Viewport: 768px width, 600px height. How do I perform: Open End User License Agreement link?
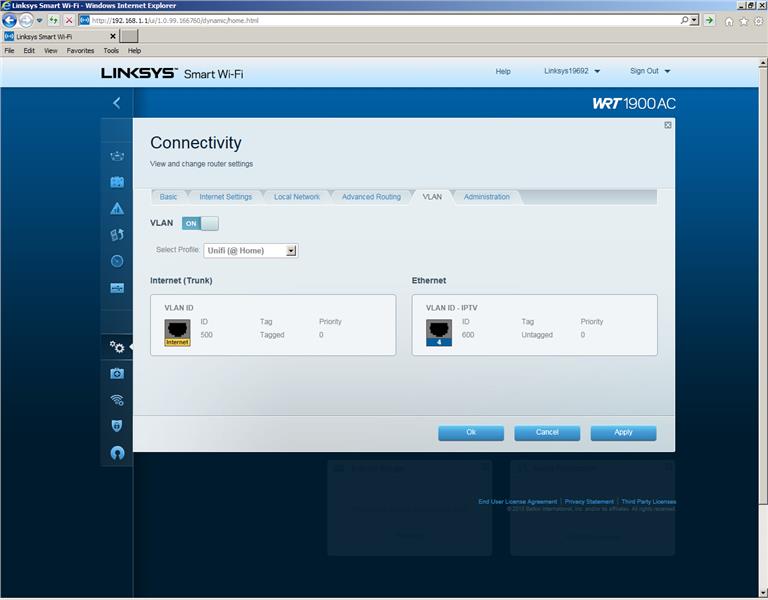point(518,502)
